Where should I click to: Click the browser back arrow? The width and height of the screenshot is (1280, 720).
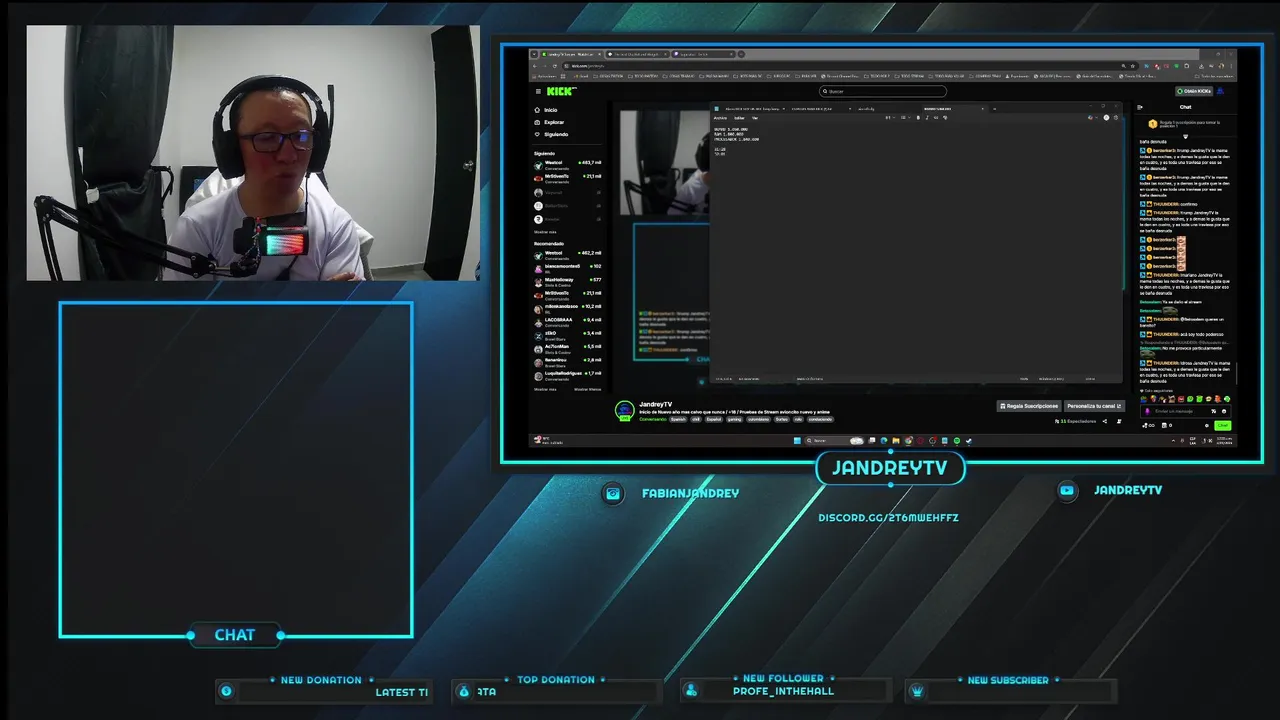tap(534, 66)
